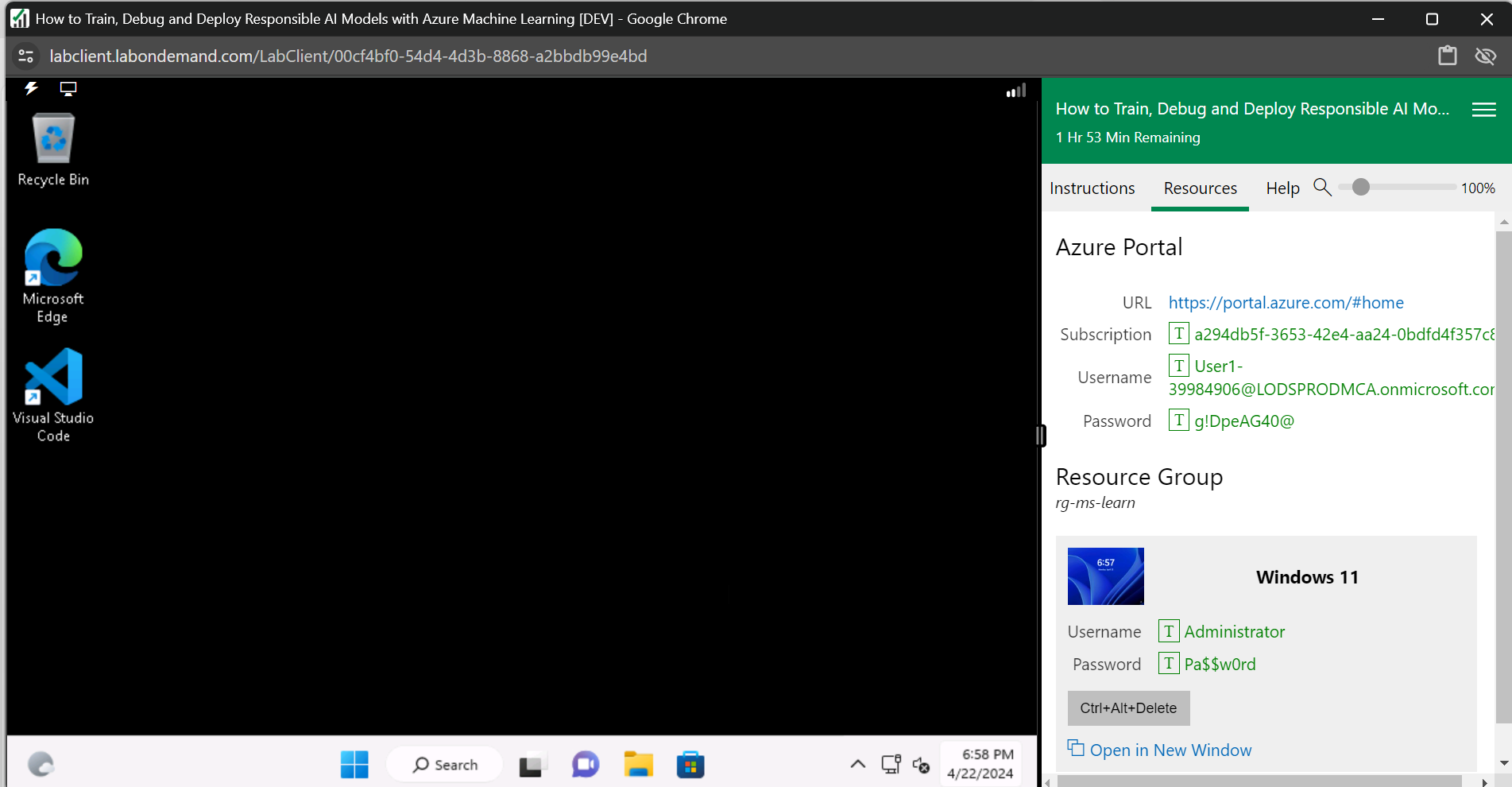Image resolution: width=1512 pixels, height=787 pixels.
Task: Open Microsoft Store from the taskbar
Action: coord(690,765)
